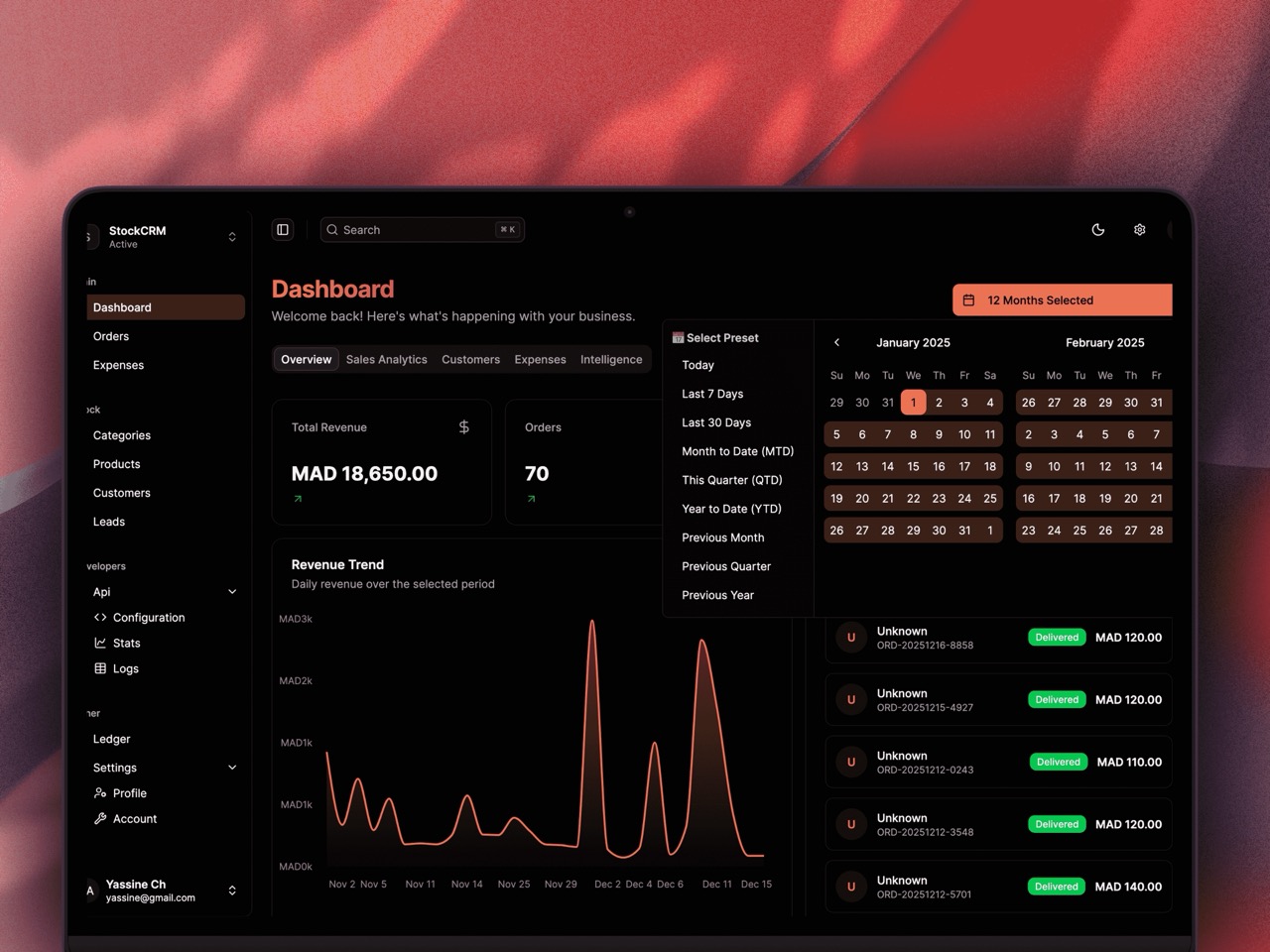1270x952 pixels.
Task: Click the 12 Months Selected button
Action: coord(1062,300)
